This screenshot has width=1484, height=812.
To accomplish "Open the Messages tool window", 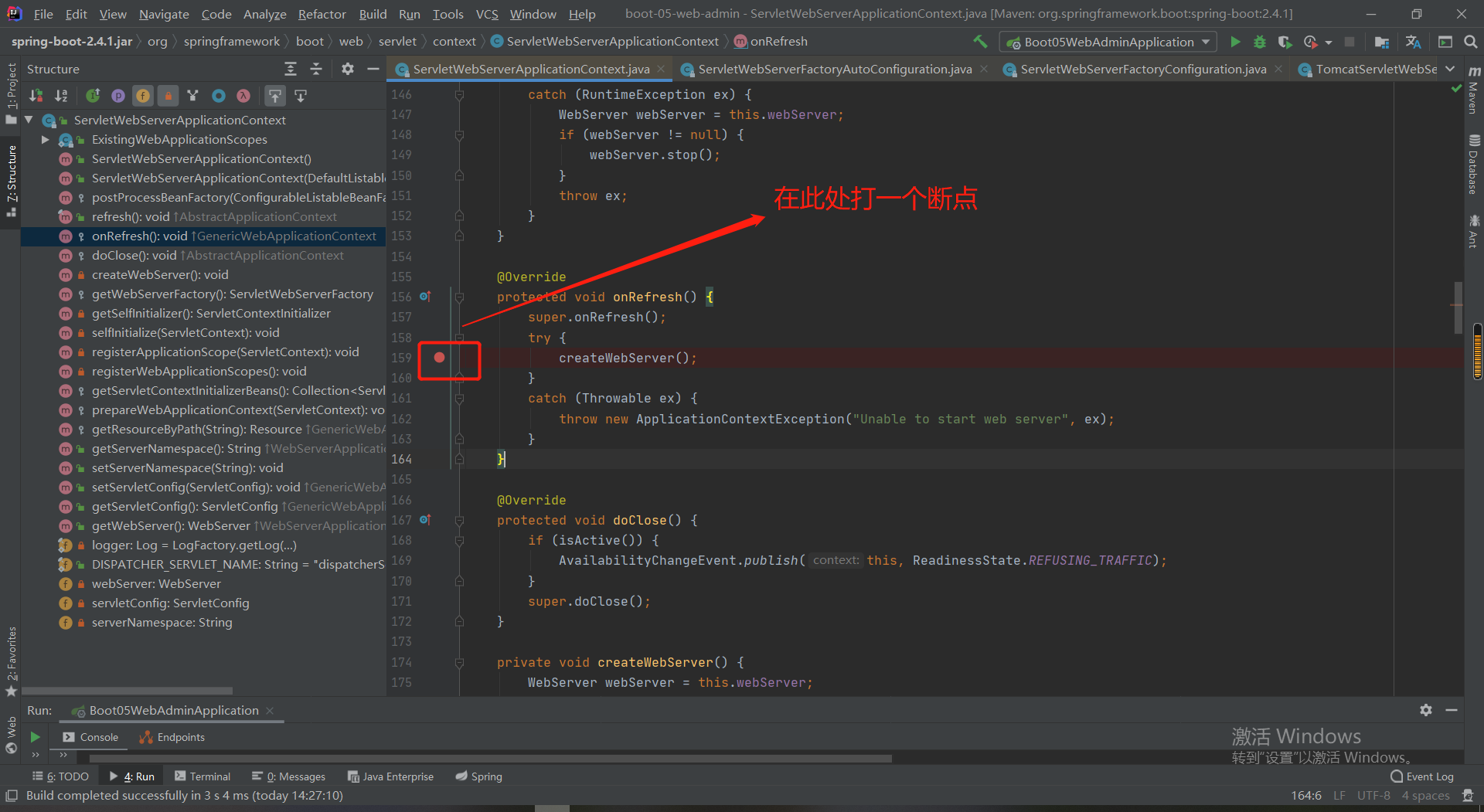I will tap(289, 776).
